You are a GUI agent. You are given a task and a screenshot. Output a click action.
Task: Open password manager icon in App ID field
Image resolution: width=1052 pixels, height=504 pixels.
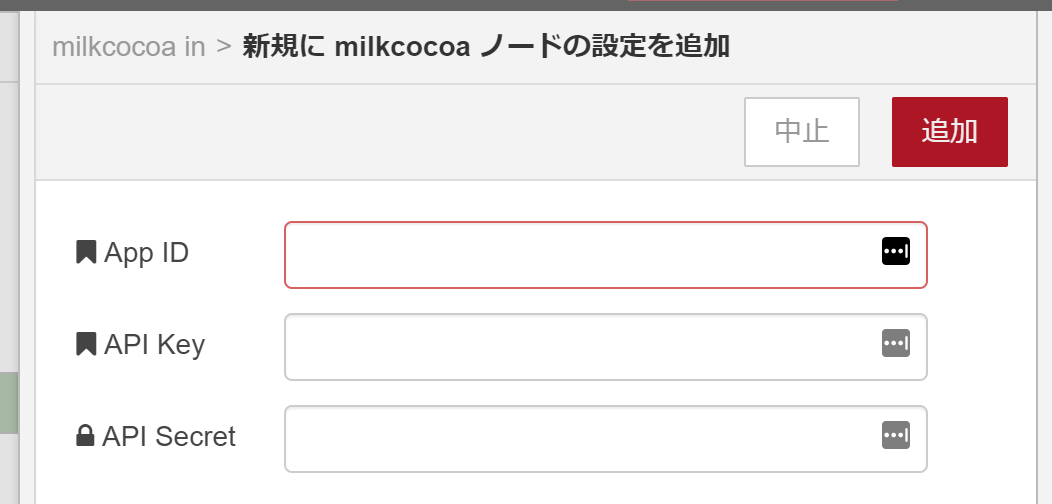[895, 252]
